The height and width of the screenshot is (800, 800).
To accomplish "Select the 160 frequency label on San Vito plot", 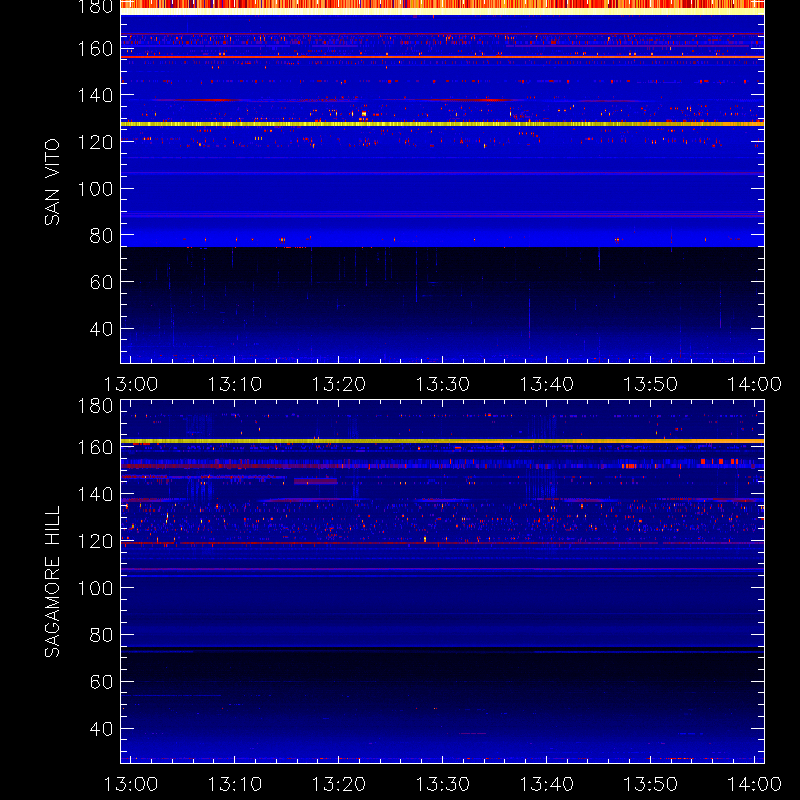I will [95, 49].
